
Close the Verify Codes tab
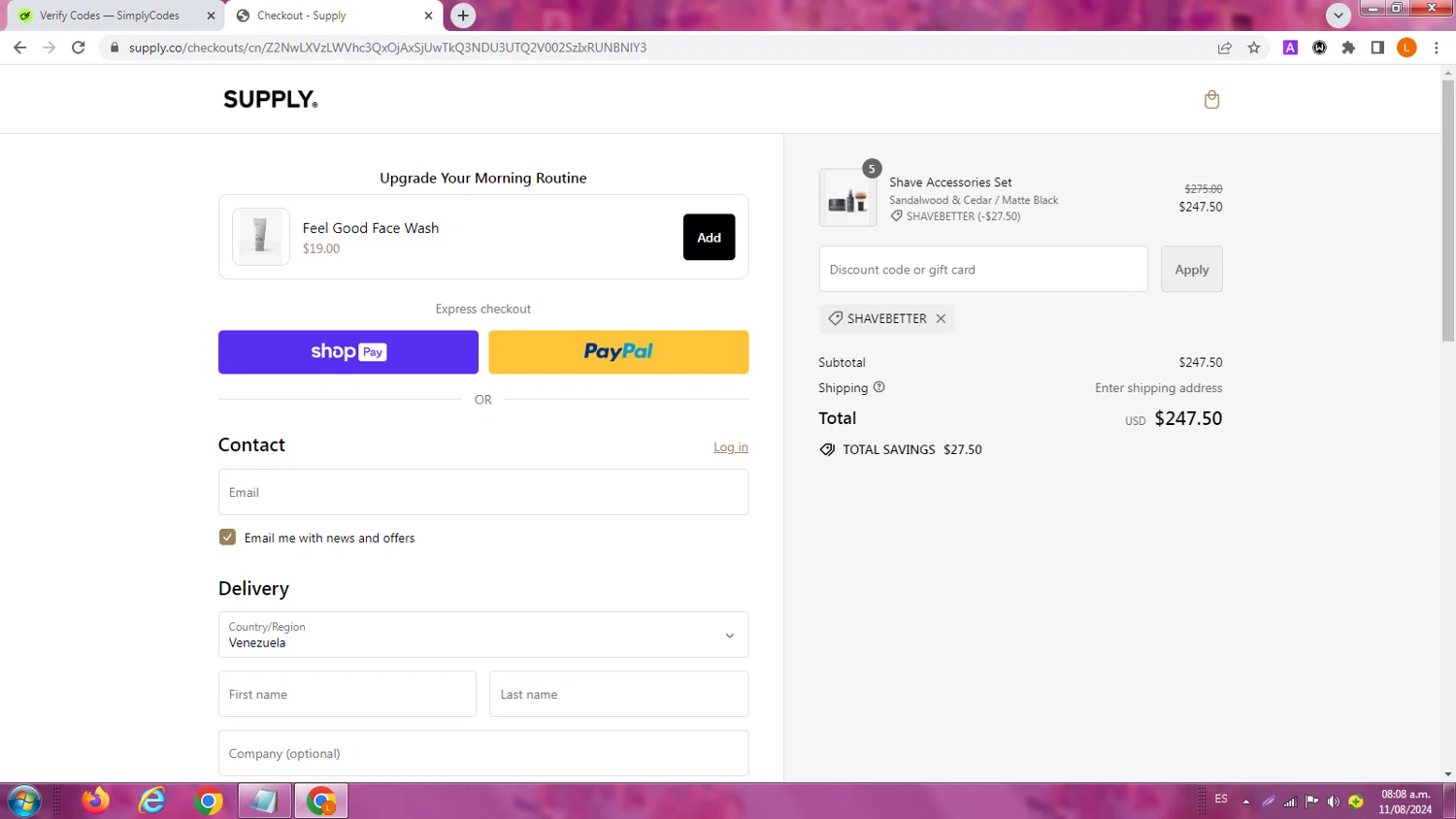coord(212,16)
